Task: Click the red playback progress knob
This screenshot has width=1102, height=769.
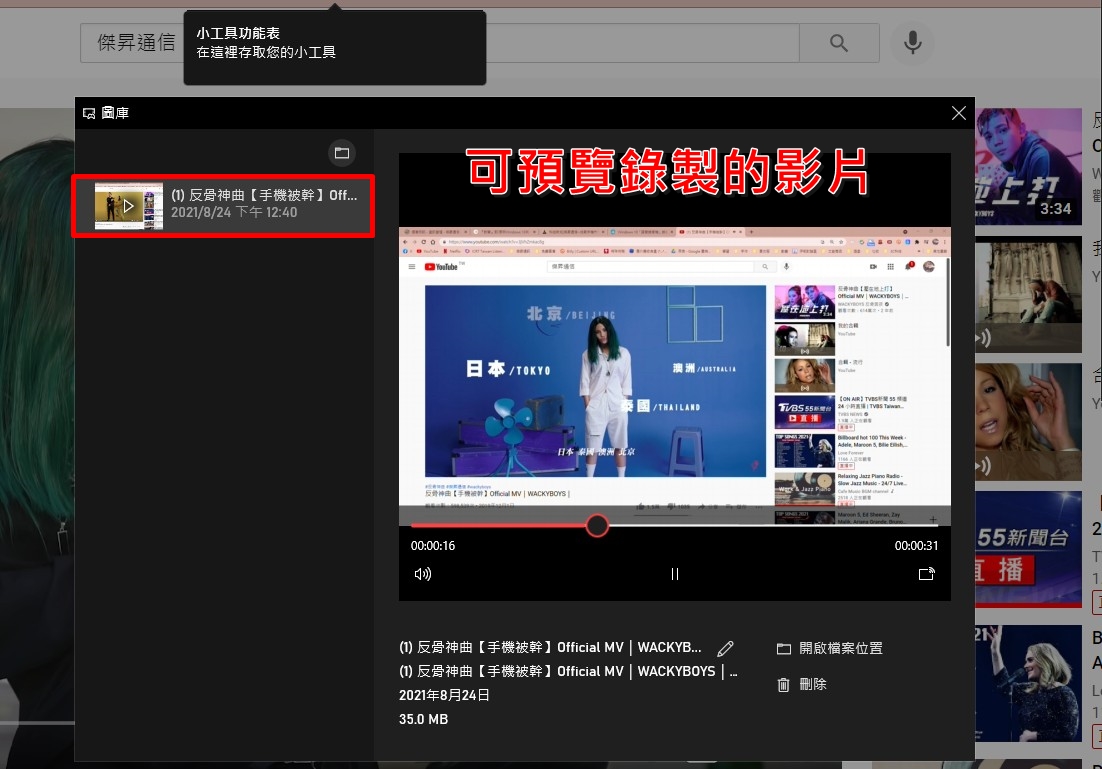Action: click(597, 525)
